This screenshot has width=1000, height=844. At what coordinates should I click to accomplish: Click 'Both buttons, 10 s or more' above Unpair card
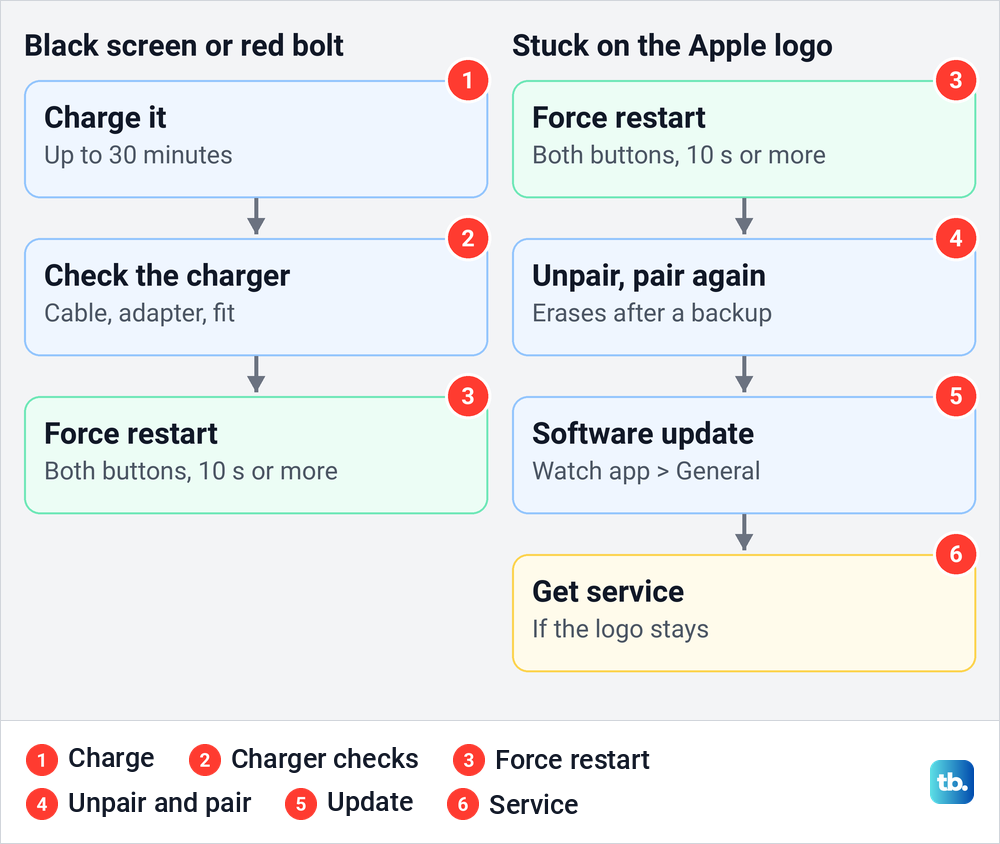point(679,155)
